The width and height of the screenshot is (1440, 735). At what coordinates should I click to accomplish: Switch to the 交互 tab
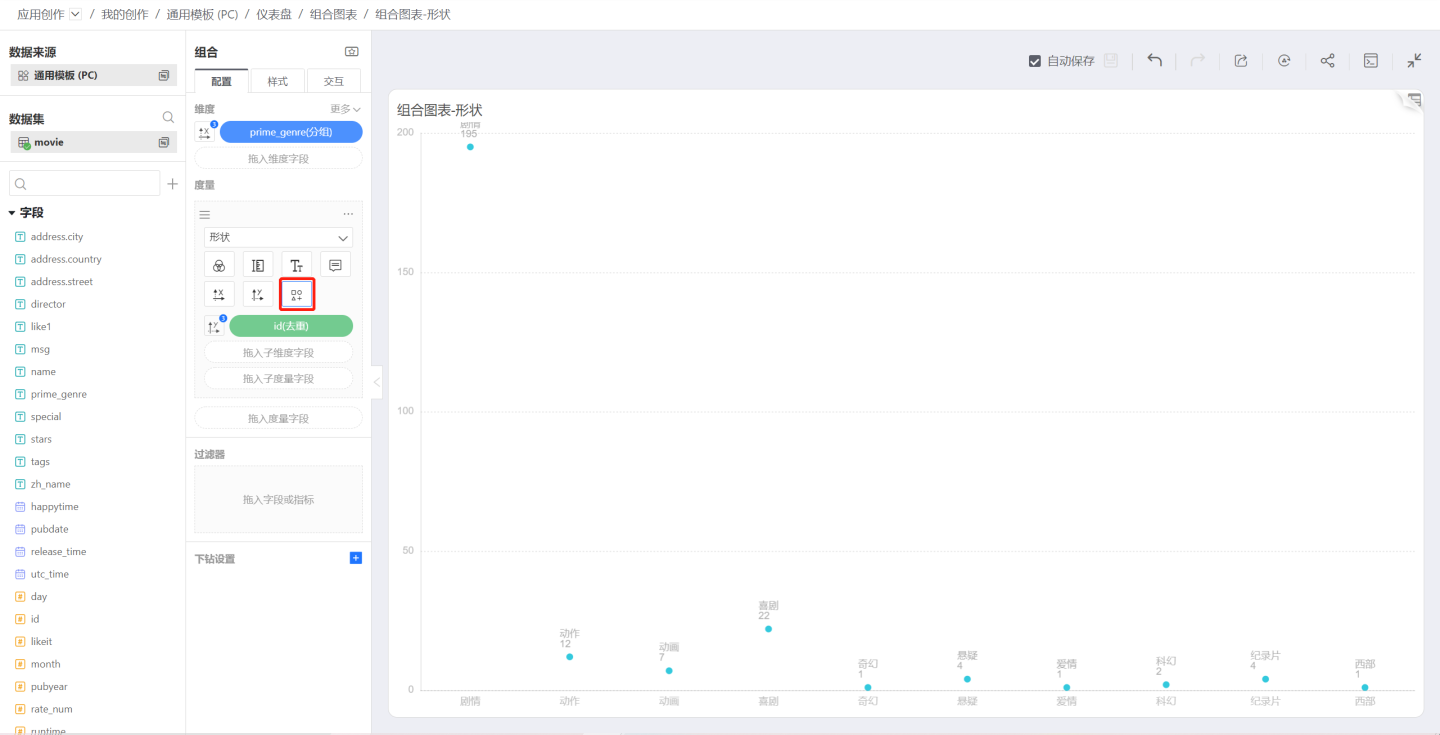click(x=333, y=81)
